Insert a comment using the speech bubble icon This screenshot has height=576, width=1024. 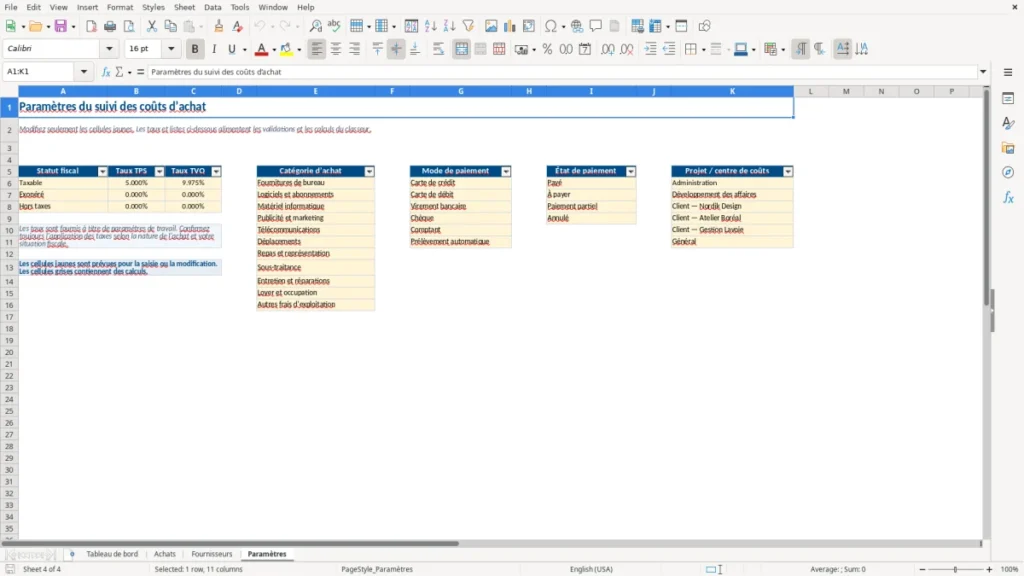[596, 26]
